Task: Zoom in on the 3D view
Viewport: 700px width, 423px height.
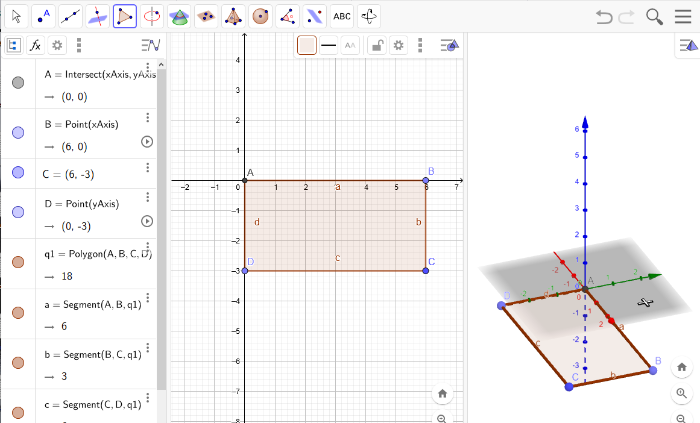Action: click(682, 393)
